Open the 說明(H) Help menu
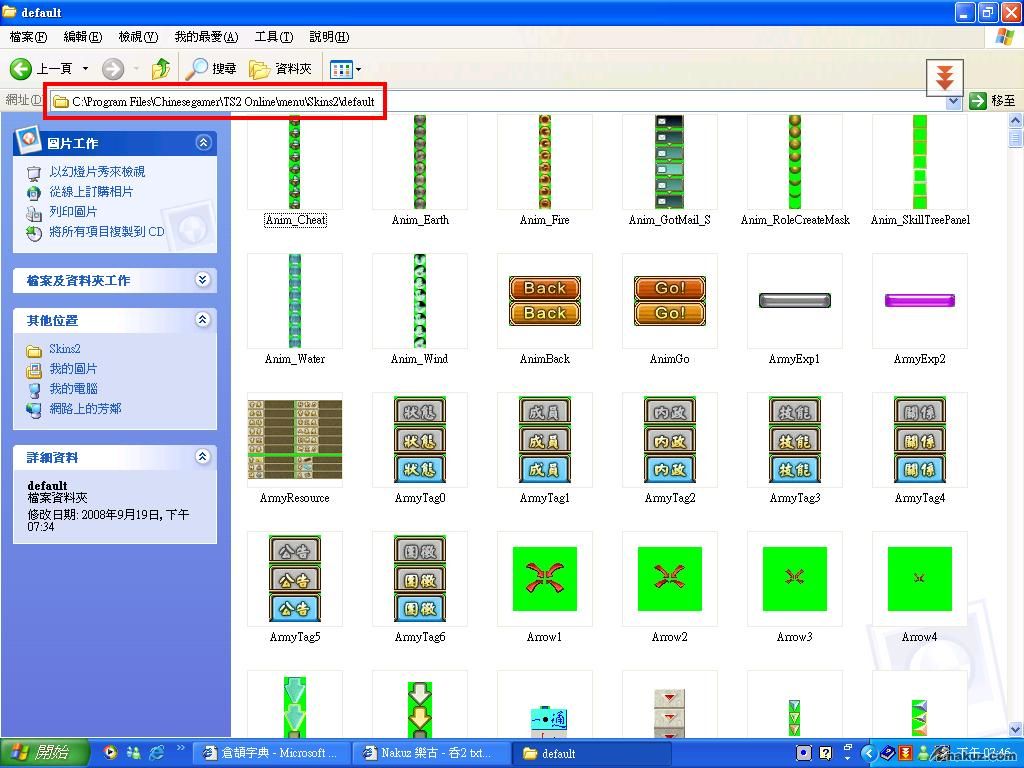 point(329,37)
